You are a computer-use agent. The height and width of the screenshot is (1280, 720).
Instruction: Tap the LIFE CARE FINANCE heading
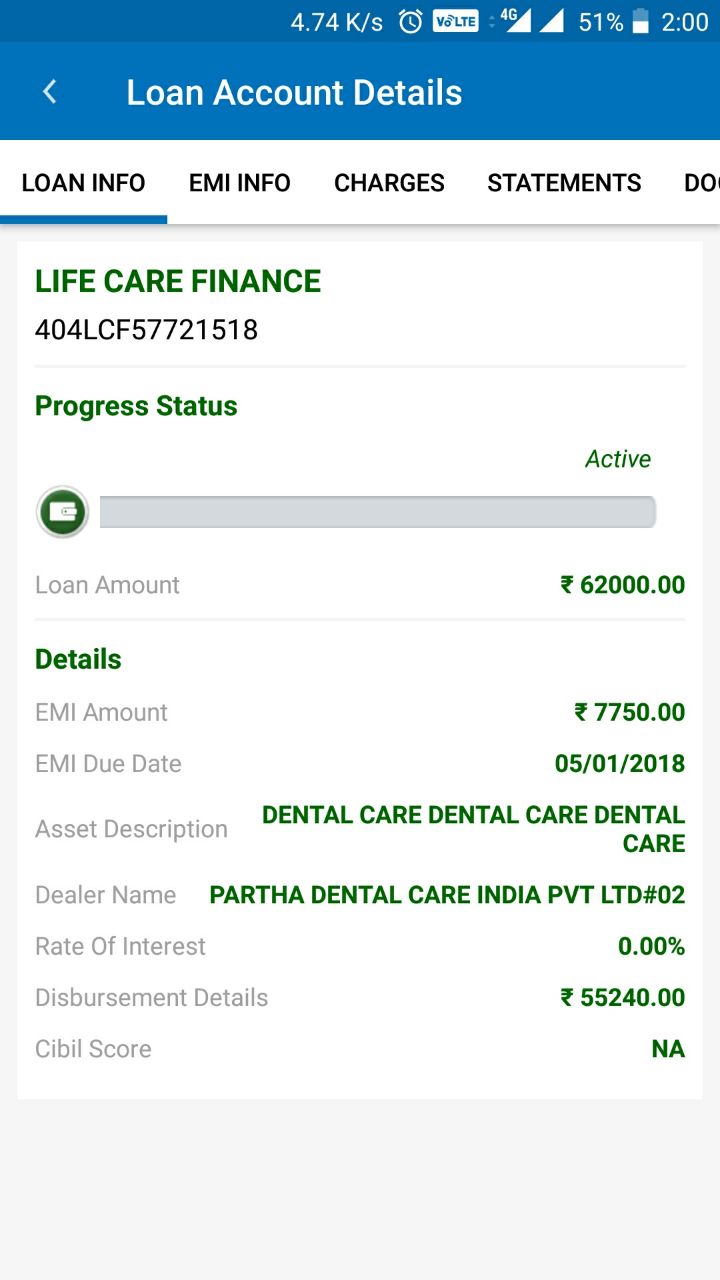(x=178, y=282)
